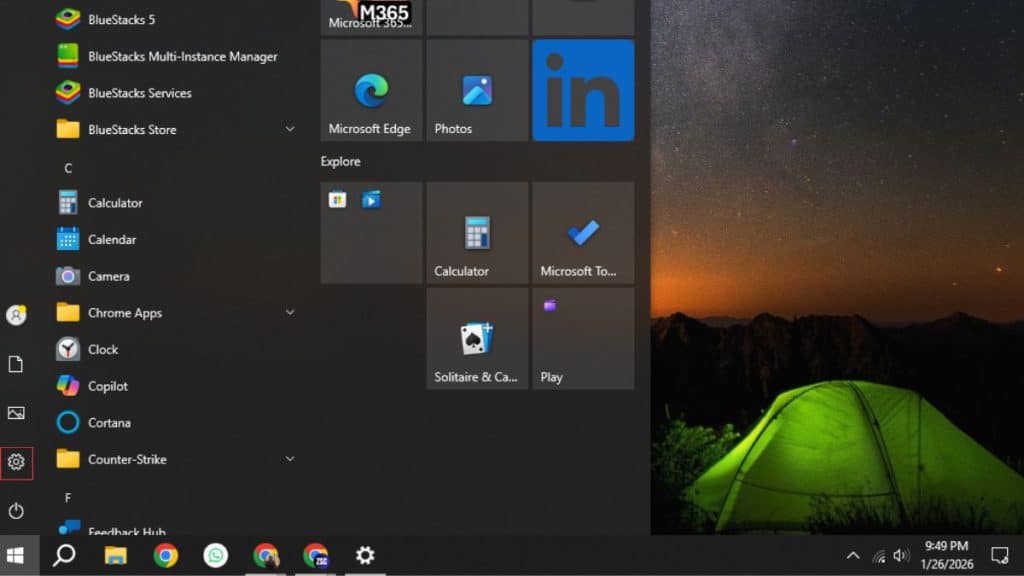This screenshot has width=1024, height=576.
Task: Expand the Counter-Strike entry
Action: (x=289, y=459)
